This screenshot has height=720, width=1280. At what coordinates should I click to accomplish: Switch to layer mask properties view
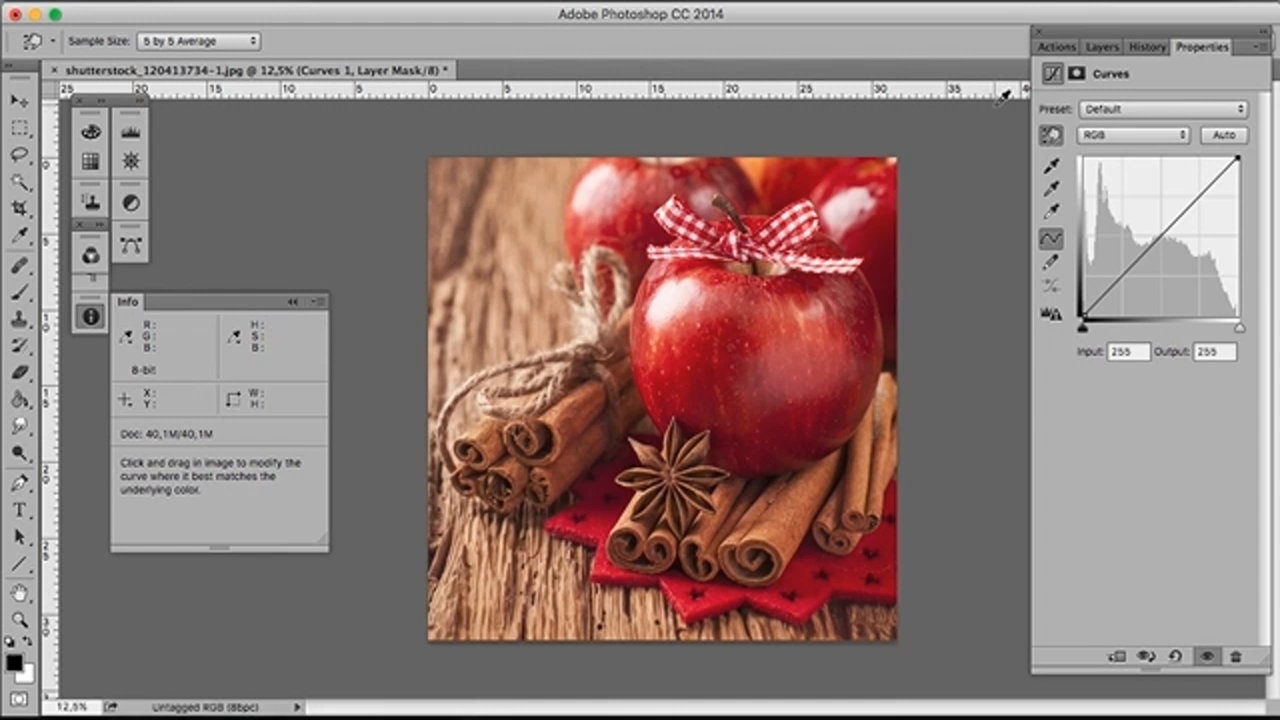tap(1077, 73)
